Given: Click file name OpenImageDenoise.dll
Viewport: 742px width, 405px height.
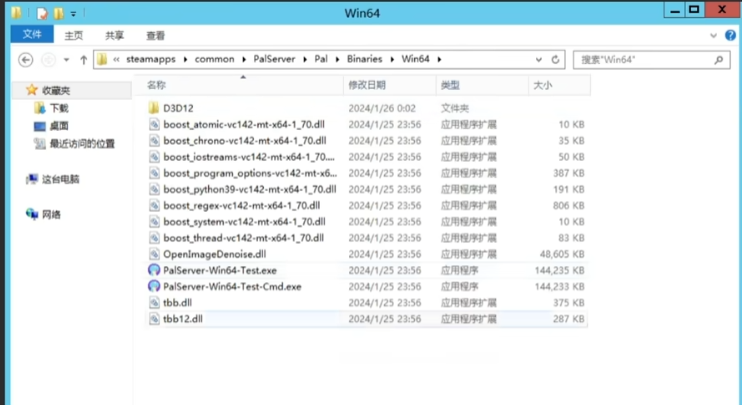Looking at the screenshot, I should (x=215, y=255).
